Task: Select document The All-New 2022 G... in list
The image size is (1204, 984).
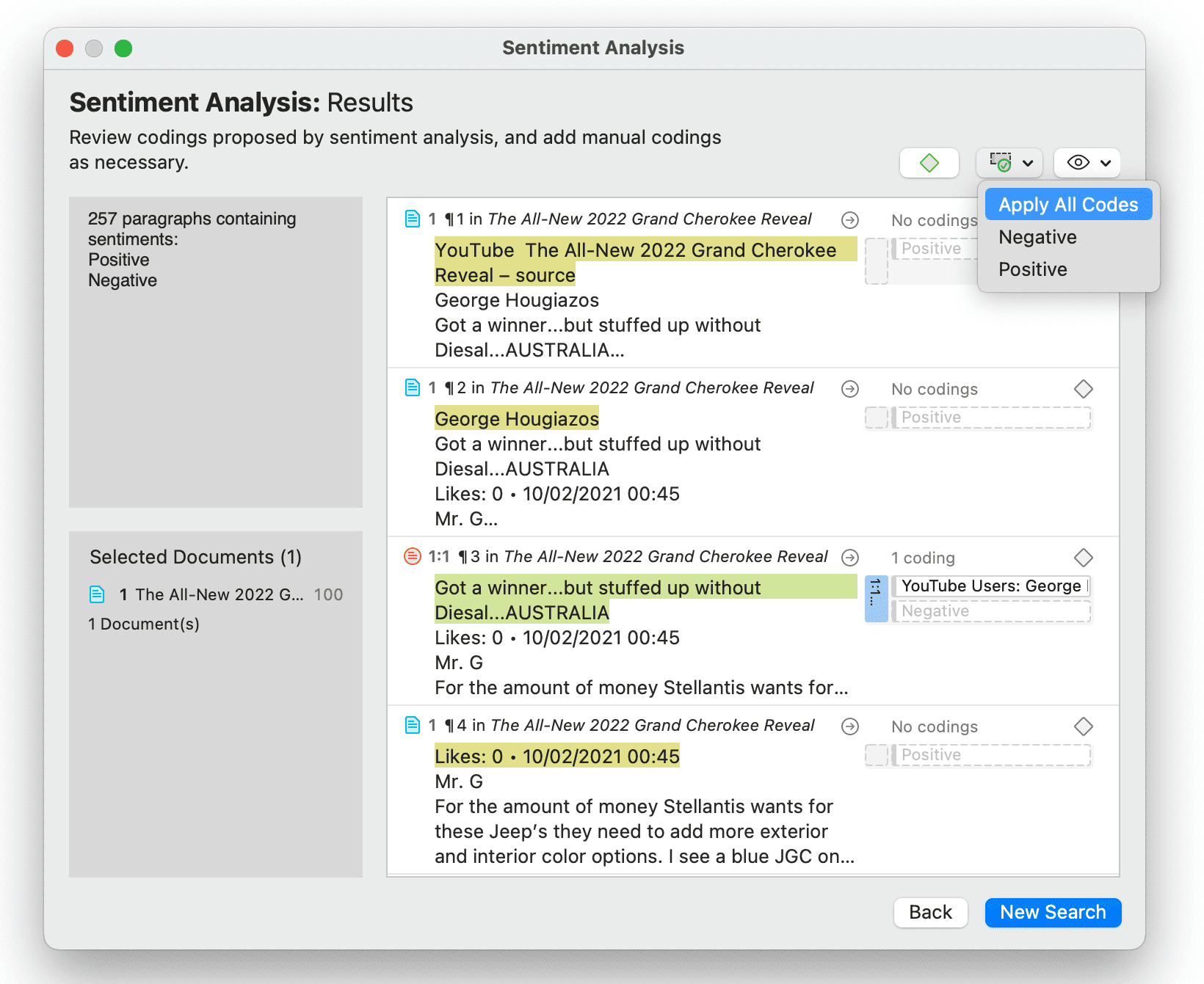Action: pos(216,594)
